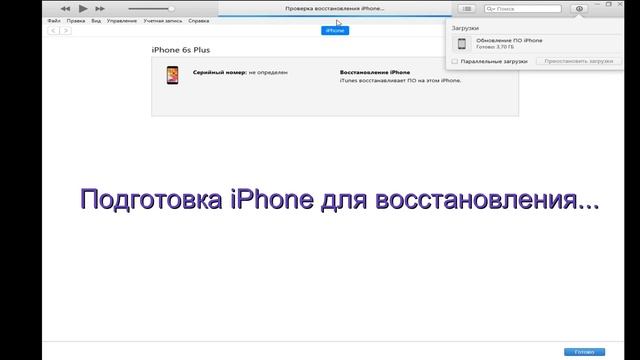Click the rewind playback button
640x360 pixels.
tap(65, 9)
